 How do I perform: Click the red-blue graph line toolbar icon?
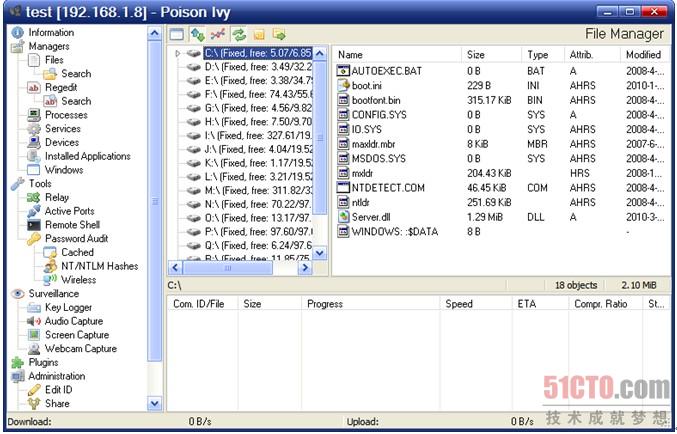[x=218, y=34]
